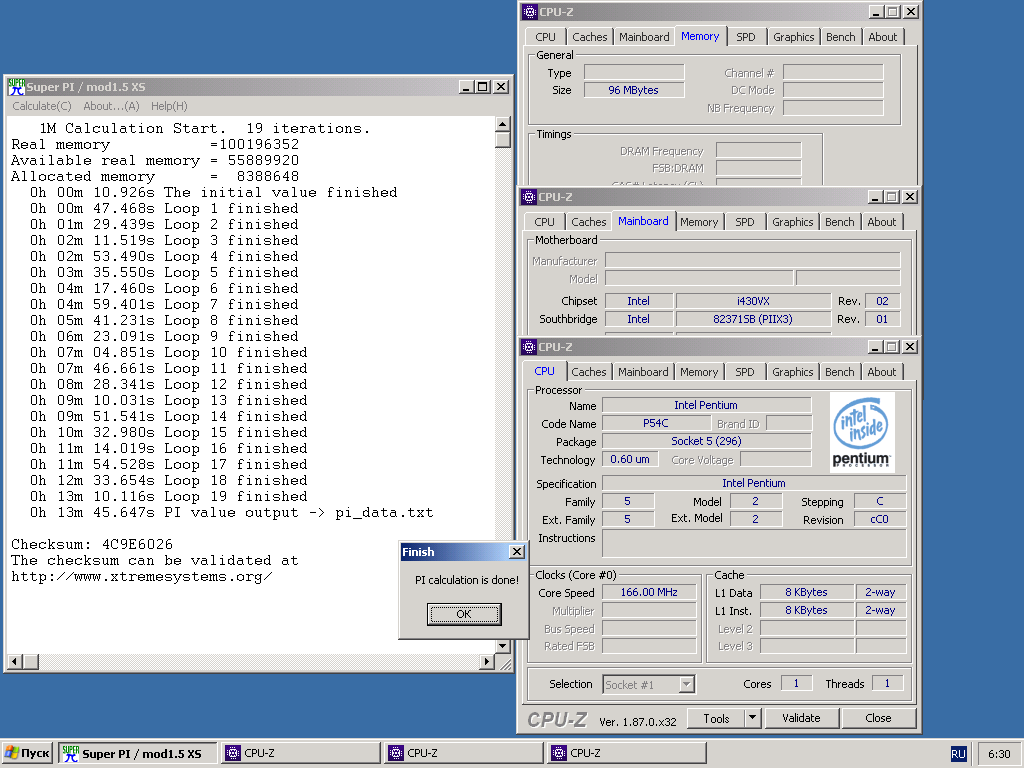Viewport: 1024px width, 768px height.
Task: Click the Super PI vertical scrollbar up arrow
Action: tap(502, 124)
